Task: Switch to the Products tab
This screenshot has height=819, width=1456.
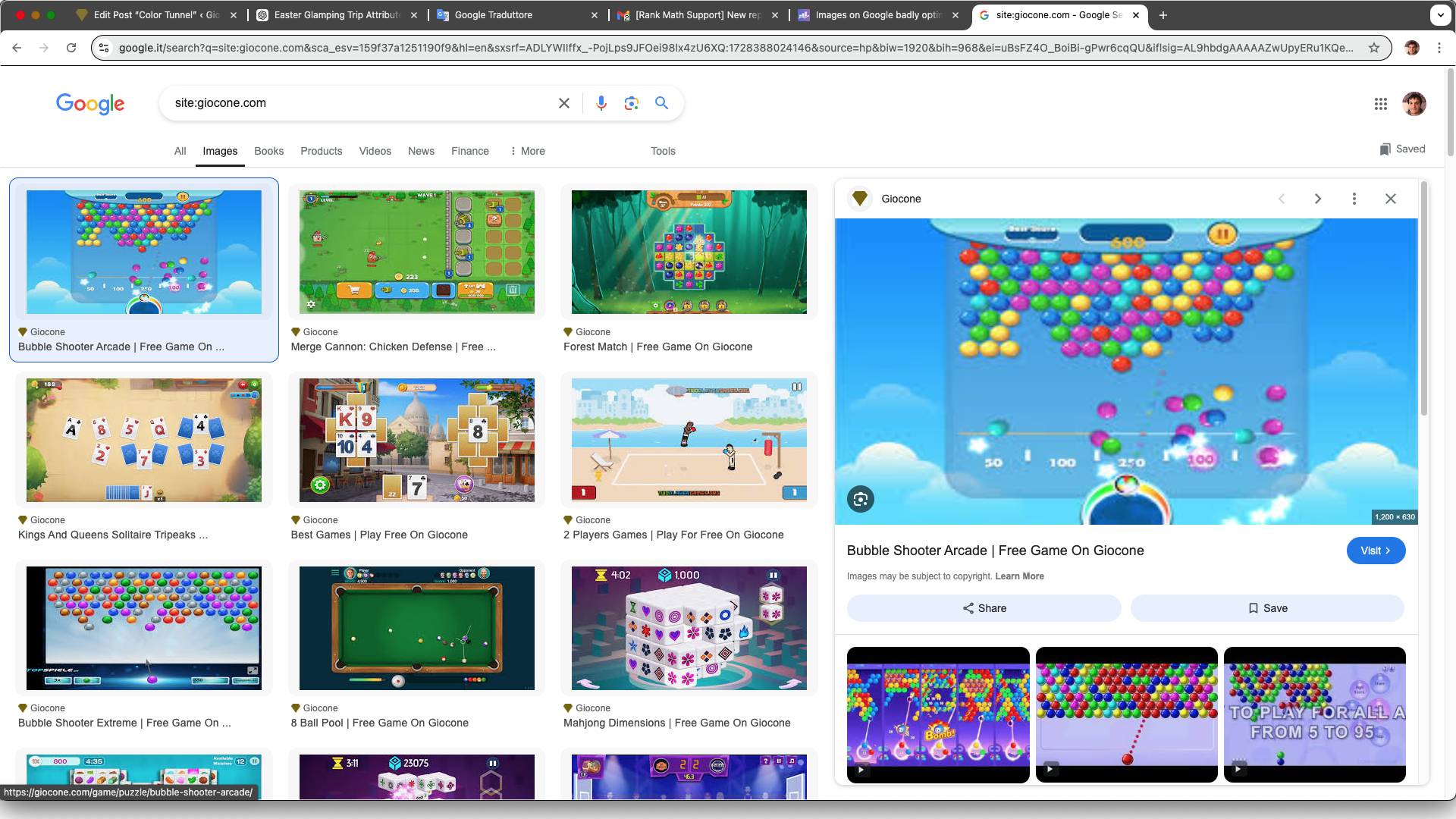Action: pyautogui.click(x=321, y=151)
